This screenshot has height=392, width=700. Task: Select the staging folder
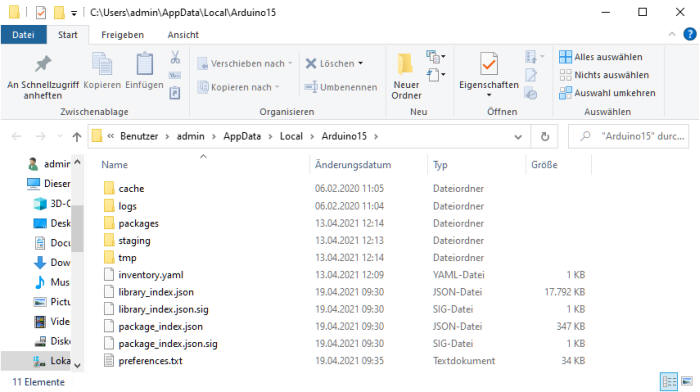pyautogui.click(x=134, y=241)
